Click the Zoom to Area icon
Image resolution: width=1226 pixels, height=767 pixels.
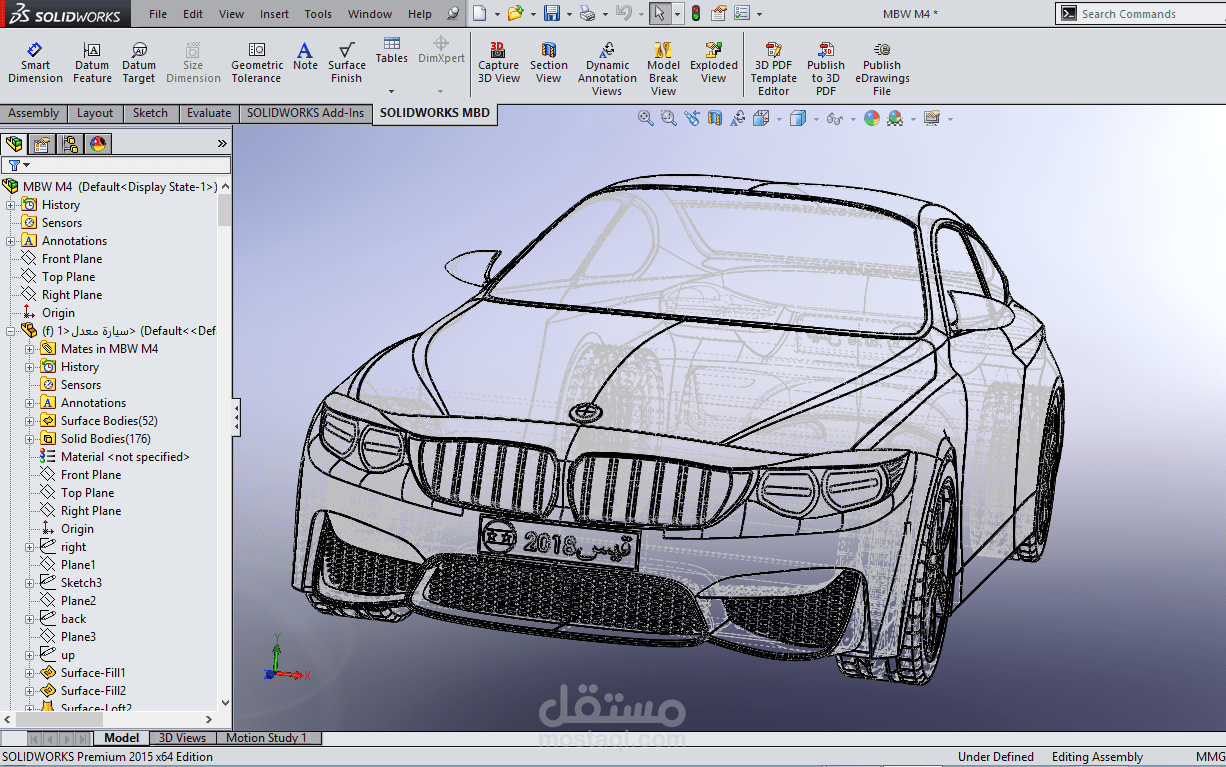(668, 118)
